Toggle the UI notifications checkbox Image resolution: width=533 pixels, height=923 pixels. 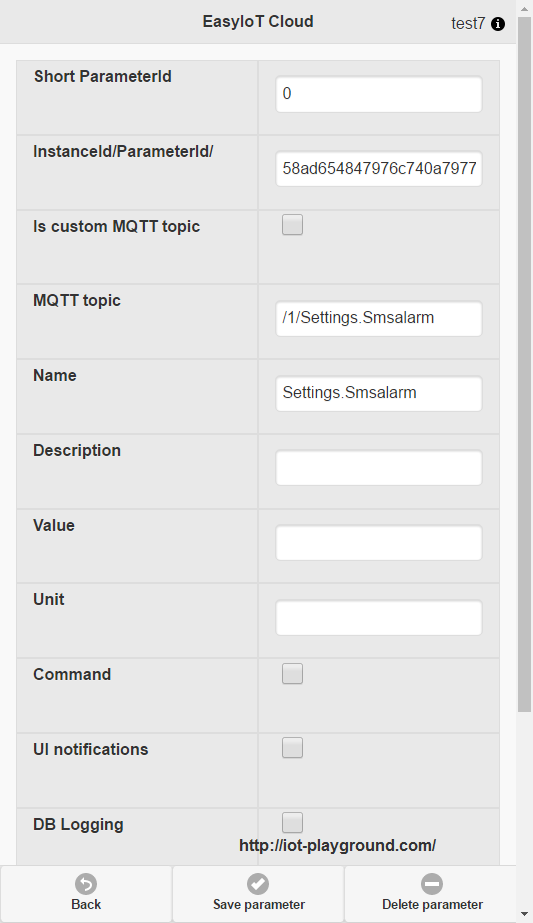(x=292, y=748)
